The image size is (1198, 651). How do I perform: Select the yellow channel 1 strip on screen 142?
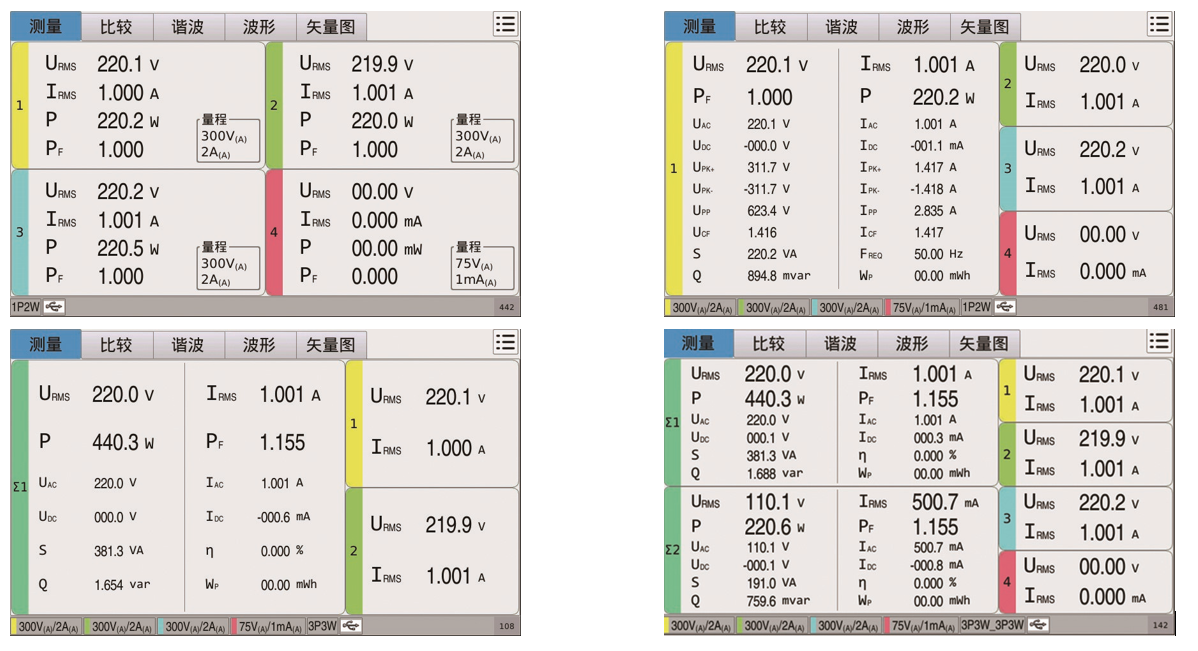[1007, 390]
